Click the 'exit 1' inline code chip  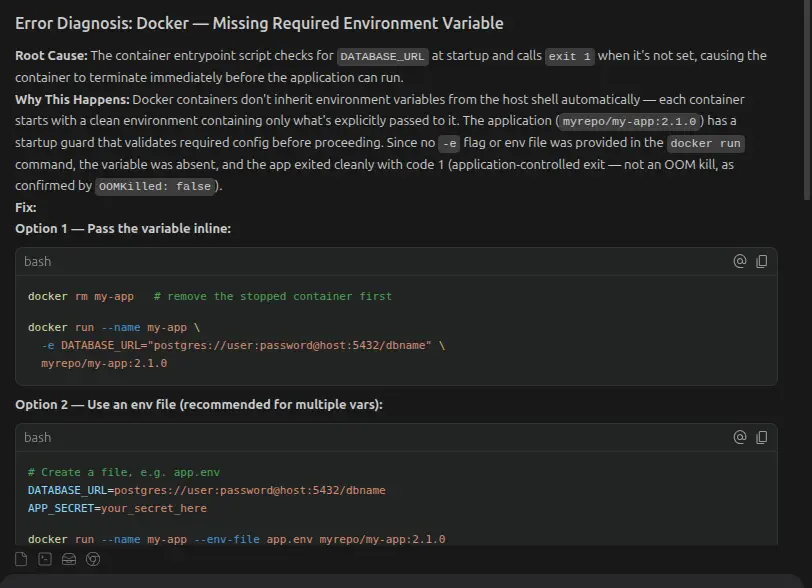(570, 56)
